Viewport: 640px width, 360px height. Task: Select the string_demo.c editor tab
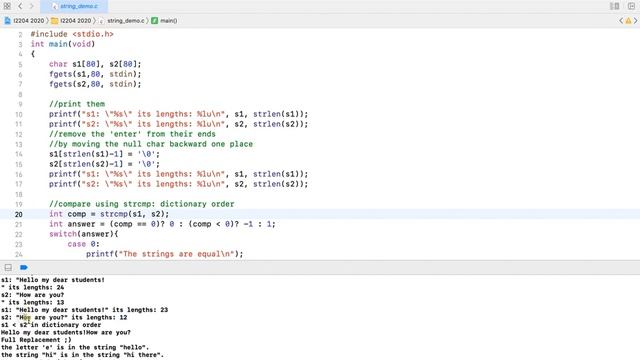click(75, 6)
